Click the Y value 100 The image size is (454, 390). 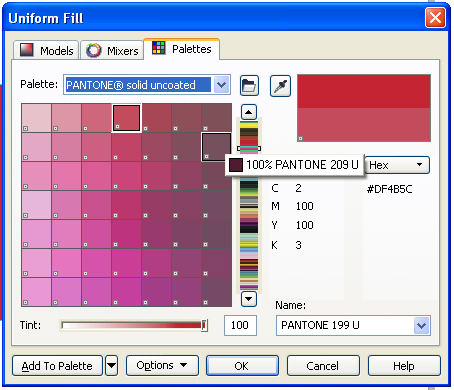pyautogui.click(x=304, y=225)
